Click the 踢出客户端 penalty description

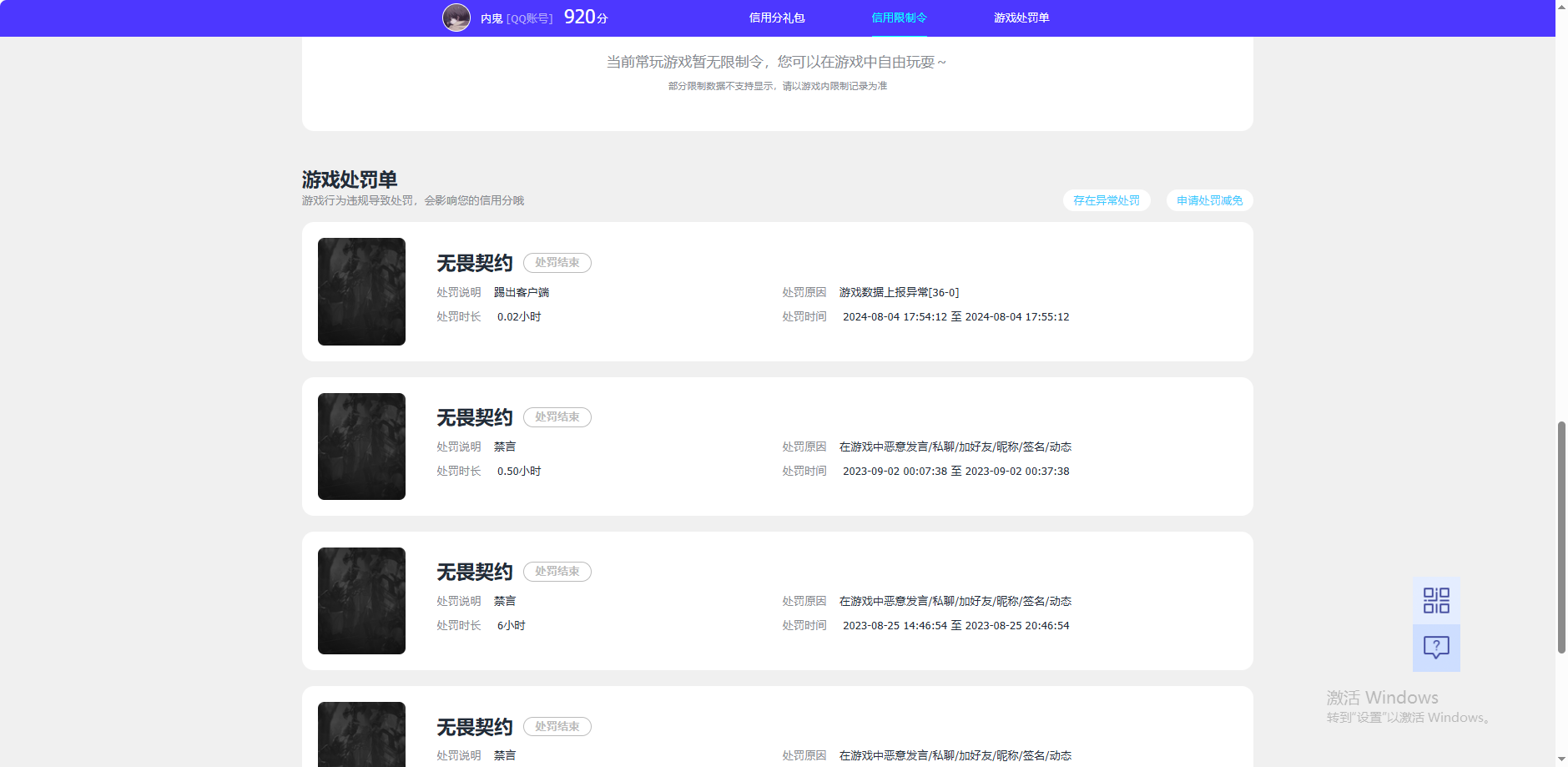[x=522, y=292]
